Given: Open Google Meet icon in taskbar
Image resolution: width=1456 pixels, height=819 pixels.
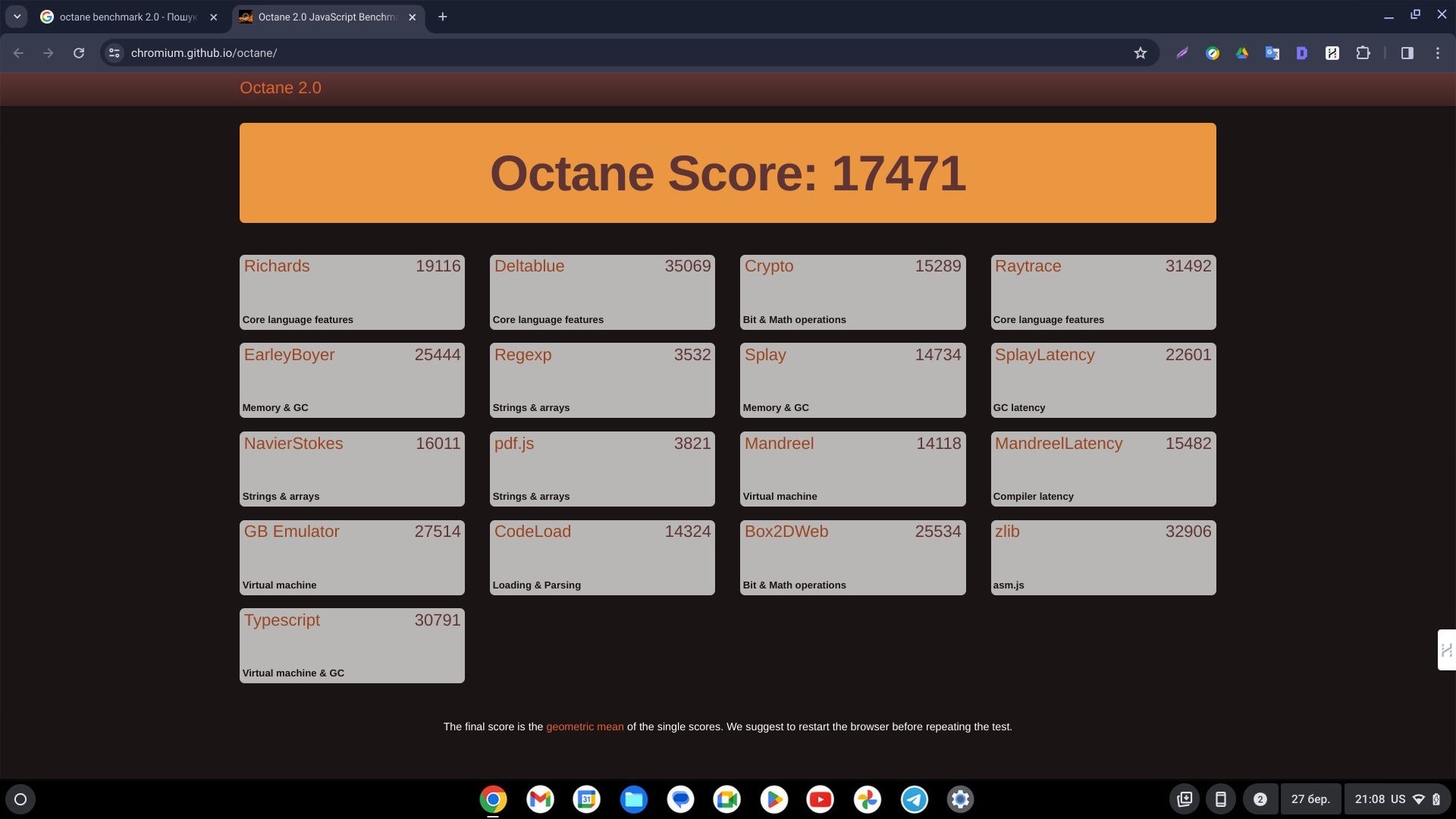Looking at the screenshot, I should (x=727, y=799).
